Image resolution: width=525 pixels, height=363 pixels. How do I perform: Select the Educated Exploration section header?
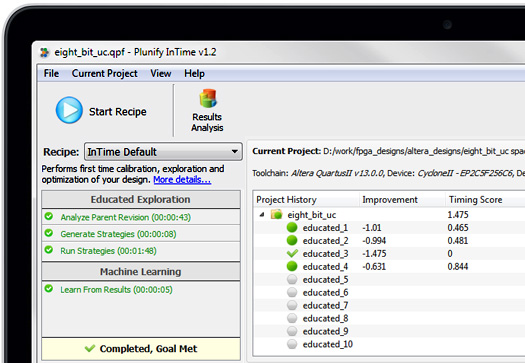[141, 199]
